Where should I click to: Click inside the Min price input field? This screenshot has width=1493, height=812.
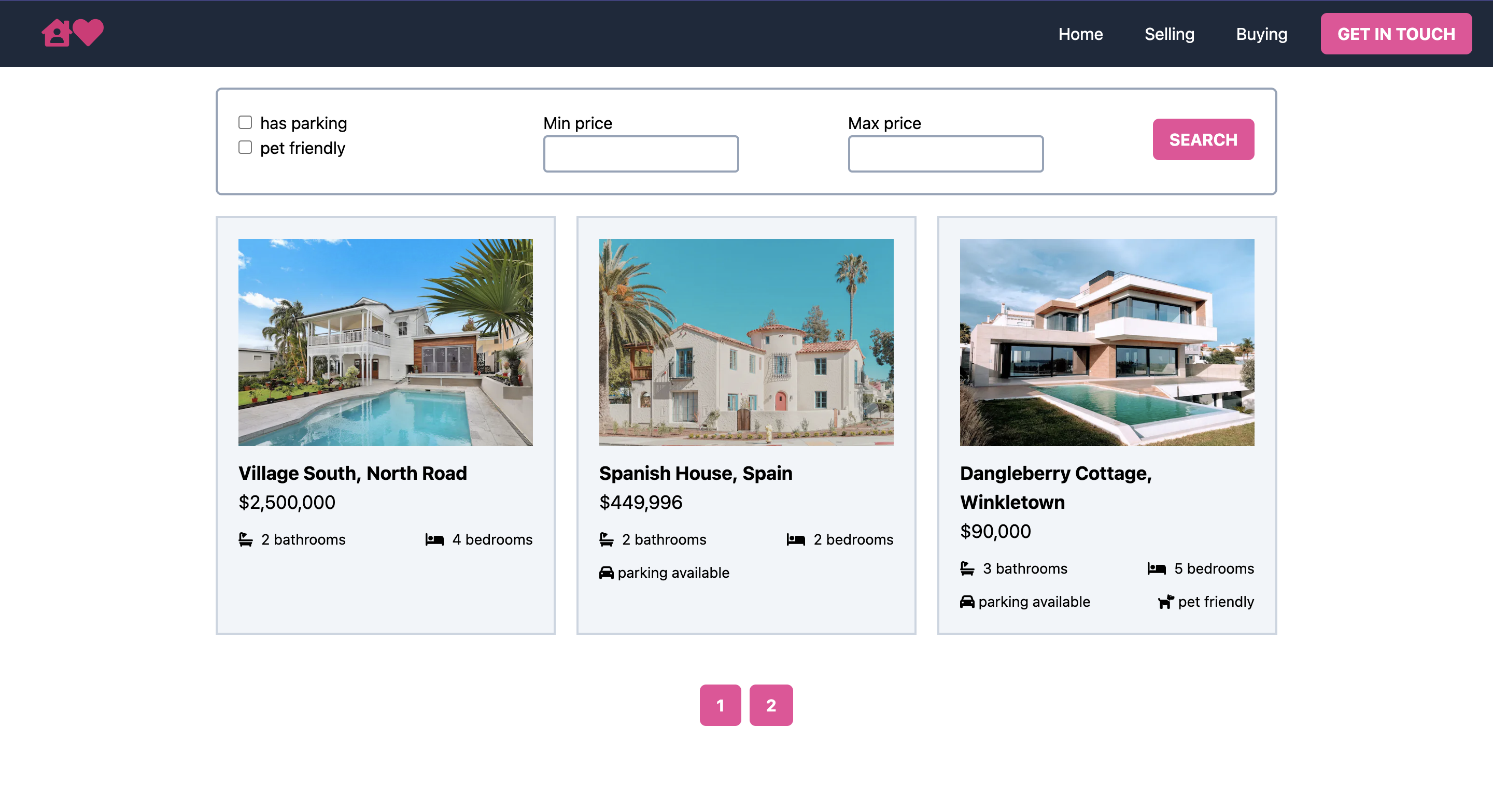click(x=640, y=153)
